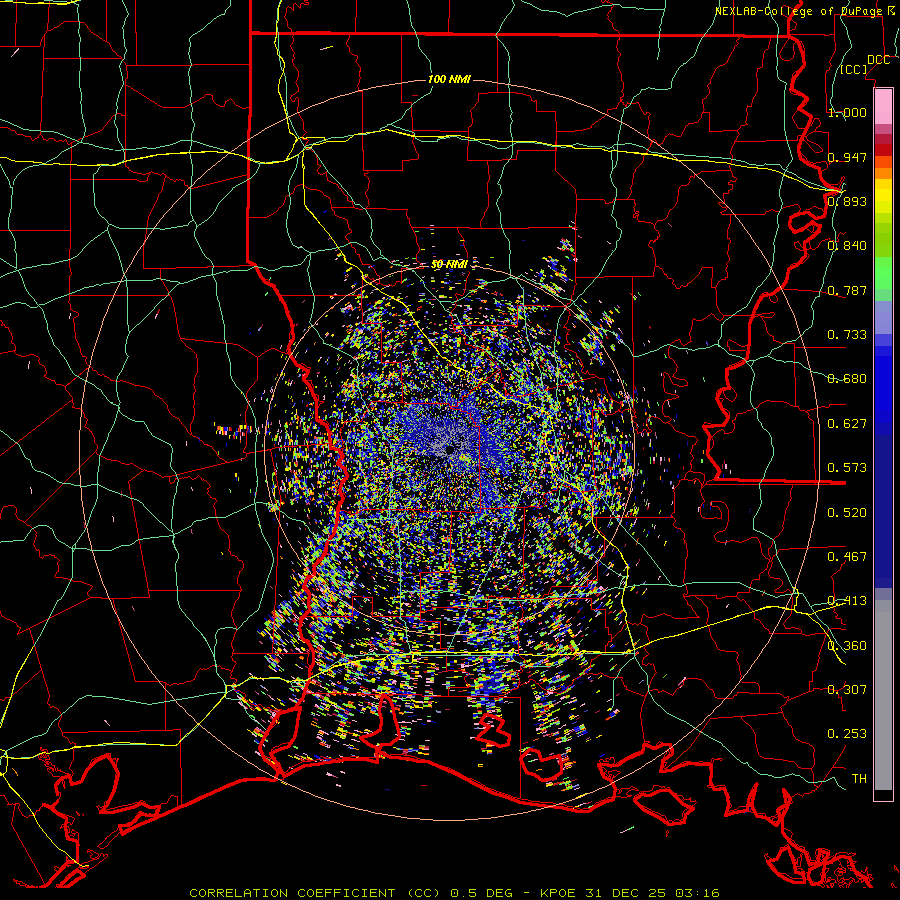Click the 0.413 scale value
Screen dimensions: 900x900
pyautogui.click(x=847, y=601)
